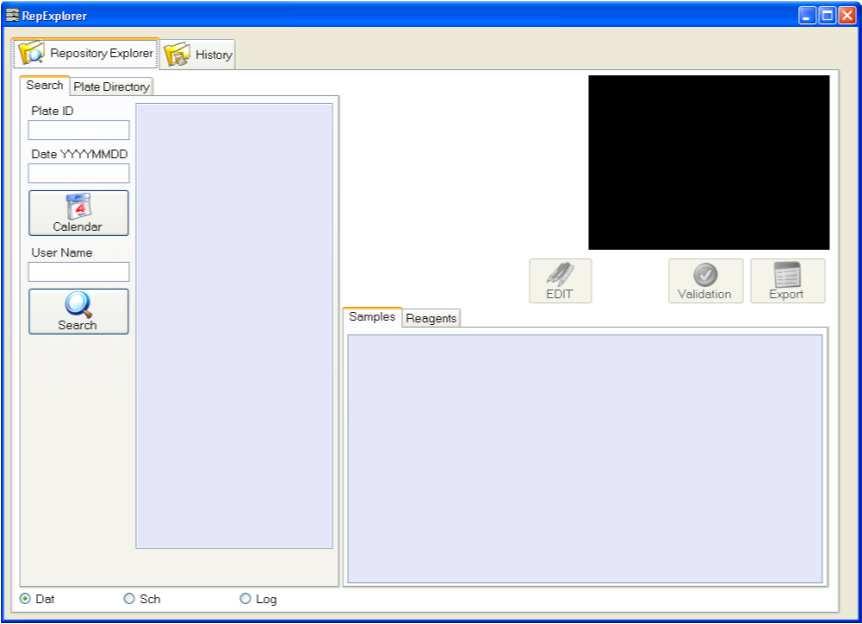Open the Repository Explorer tab
Image resolution: width=862 pixels, height=624 pixels.
pos(86,53)
